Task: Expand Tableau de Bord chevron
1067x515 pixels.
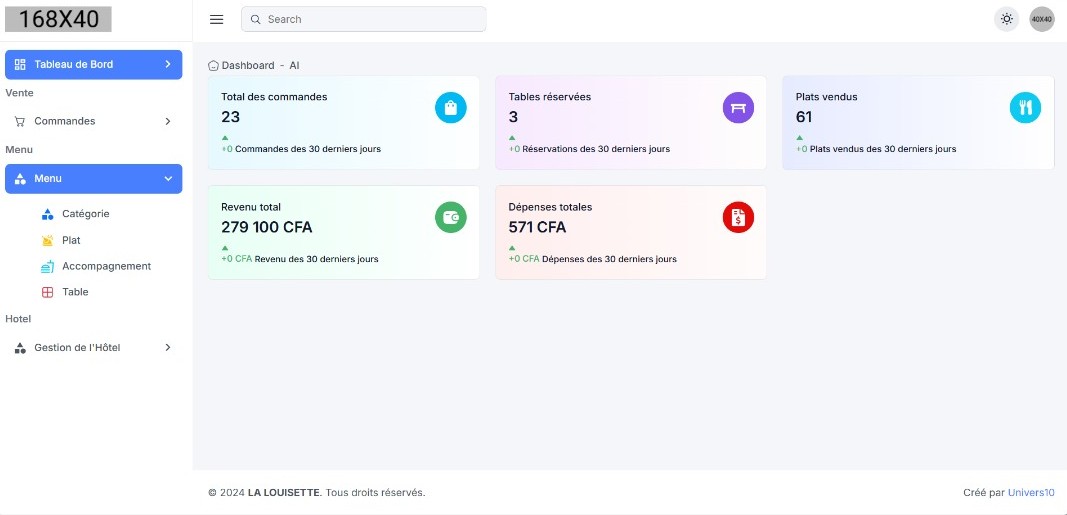Action: click(x=168, y=65)
